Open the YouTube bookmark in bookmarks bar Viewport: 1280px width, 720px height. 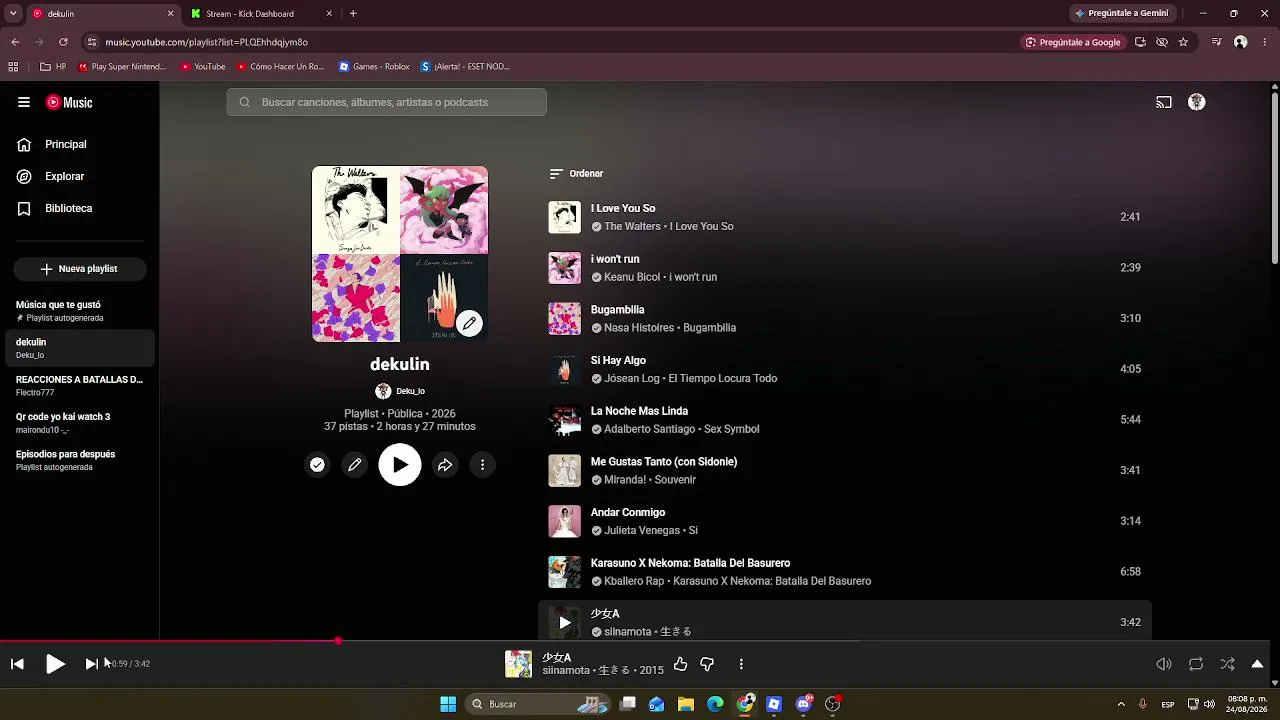[203, 67]
